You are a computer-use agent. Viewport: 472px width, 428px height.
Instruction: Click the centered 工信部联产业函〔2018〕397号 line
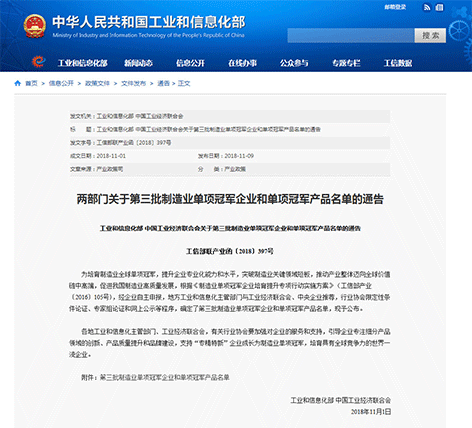[x=230, y=251]
